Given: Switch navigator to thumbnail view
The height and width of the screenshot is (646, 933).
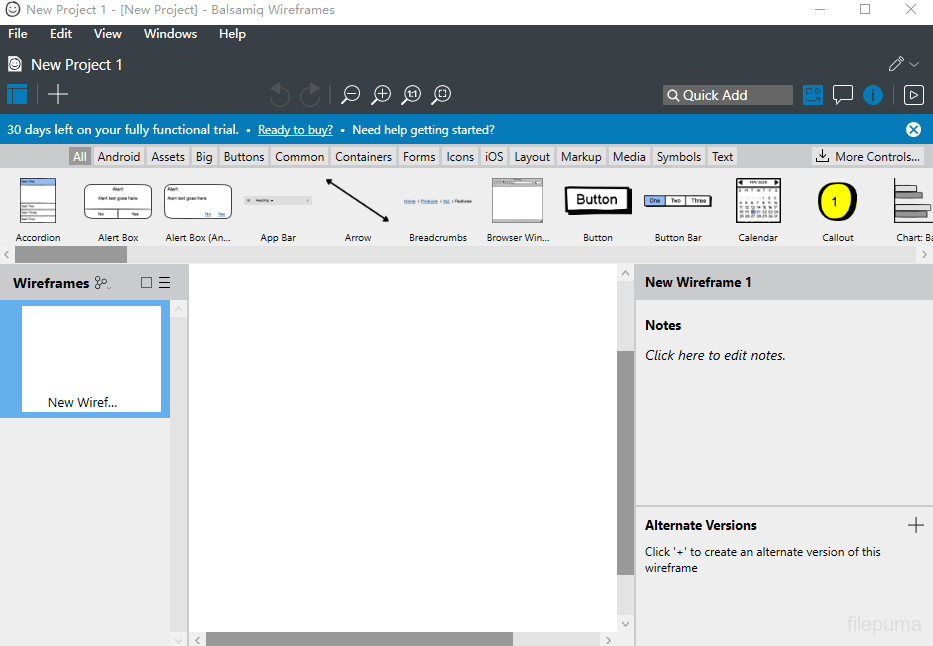Looking at the screenshot, I should coord(146,283).
